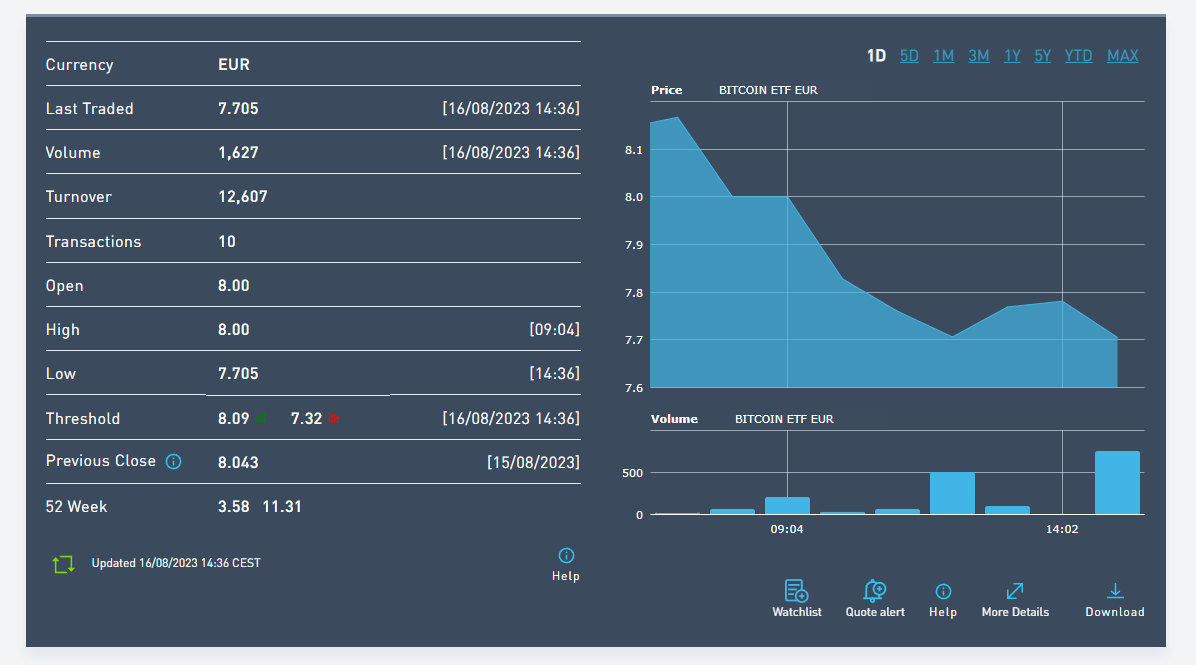This screenshot has height=665, width=1196.
Task: Open the Quote alert bell icon
Action: click(875, 591)
